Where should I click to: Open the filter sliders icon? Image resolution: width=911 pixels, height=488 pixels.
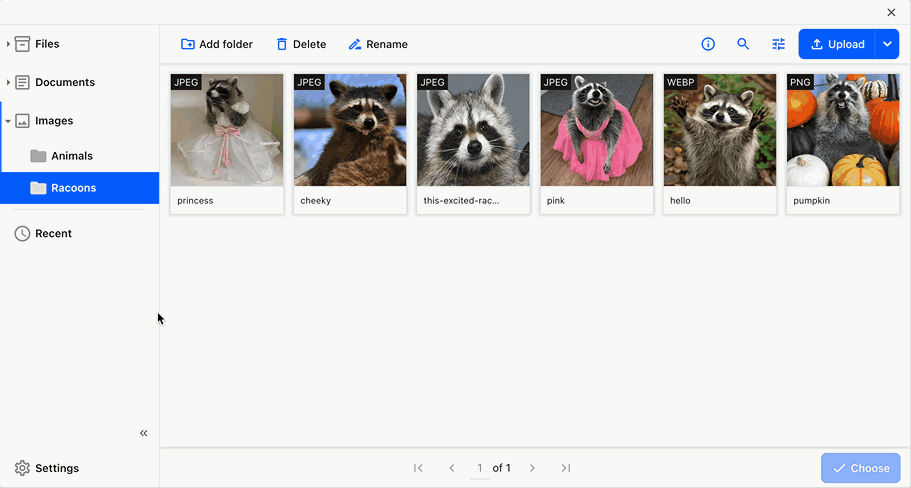click(x=778, y=44)
